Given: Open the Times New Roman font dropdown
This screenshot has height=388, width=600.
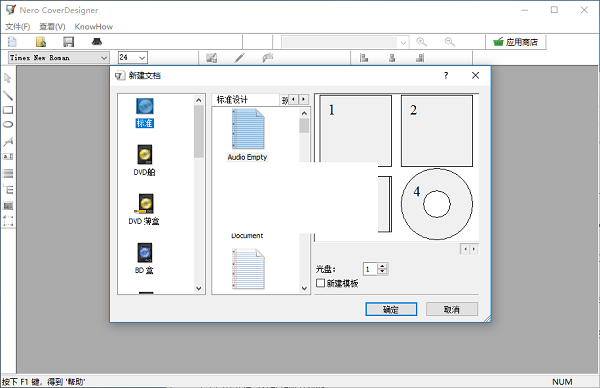Looking at the screenshot, I should pyautogui.click(x=59, y=58).
